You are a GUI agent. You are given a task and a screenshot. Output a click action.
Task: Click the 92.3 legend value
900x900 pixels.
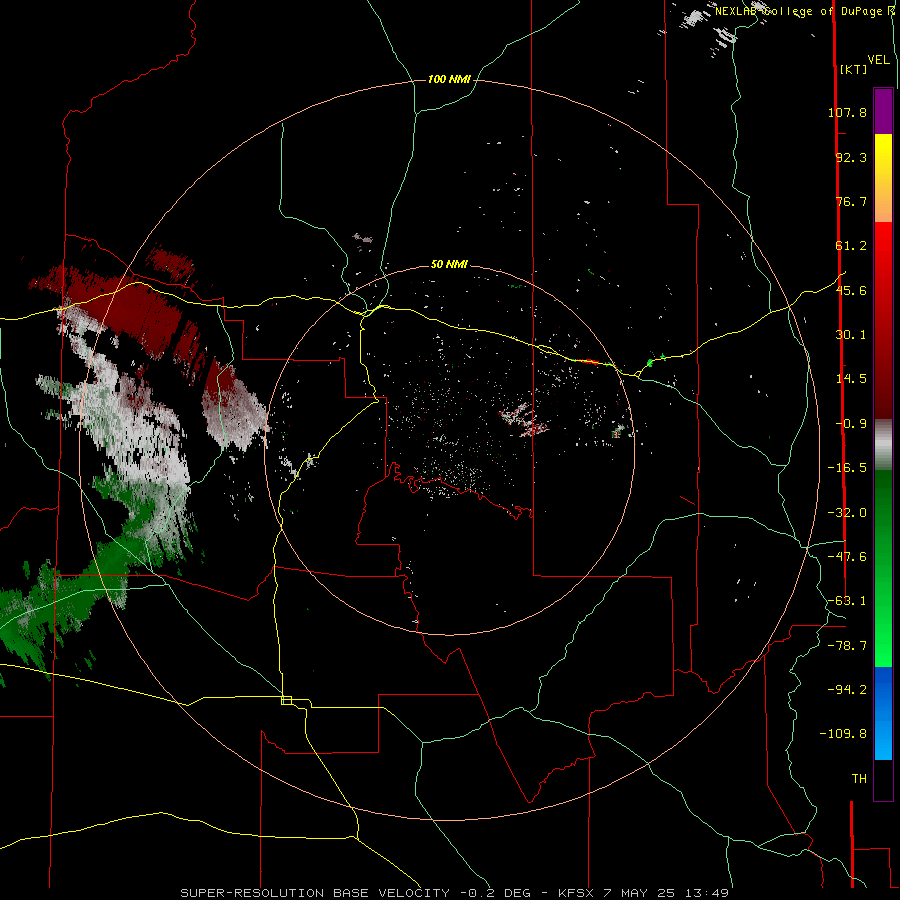(851, 157)
